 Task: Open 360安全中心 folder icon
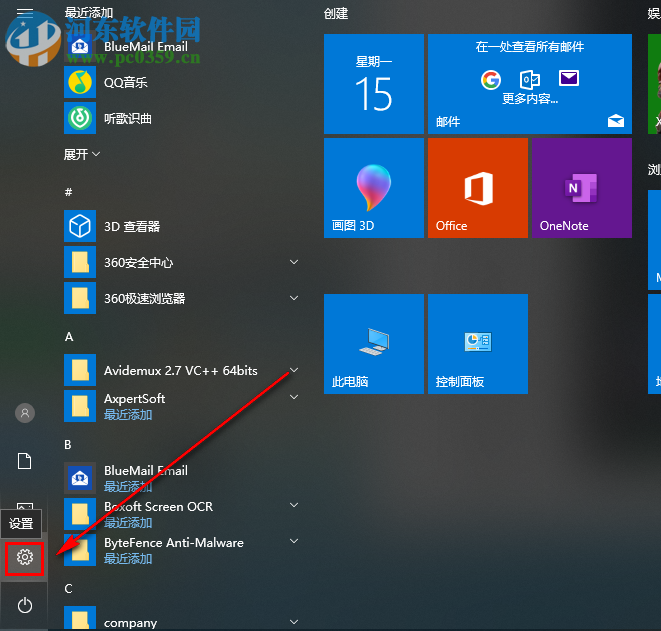[x=80, y=262]
